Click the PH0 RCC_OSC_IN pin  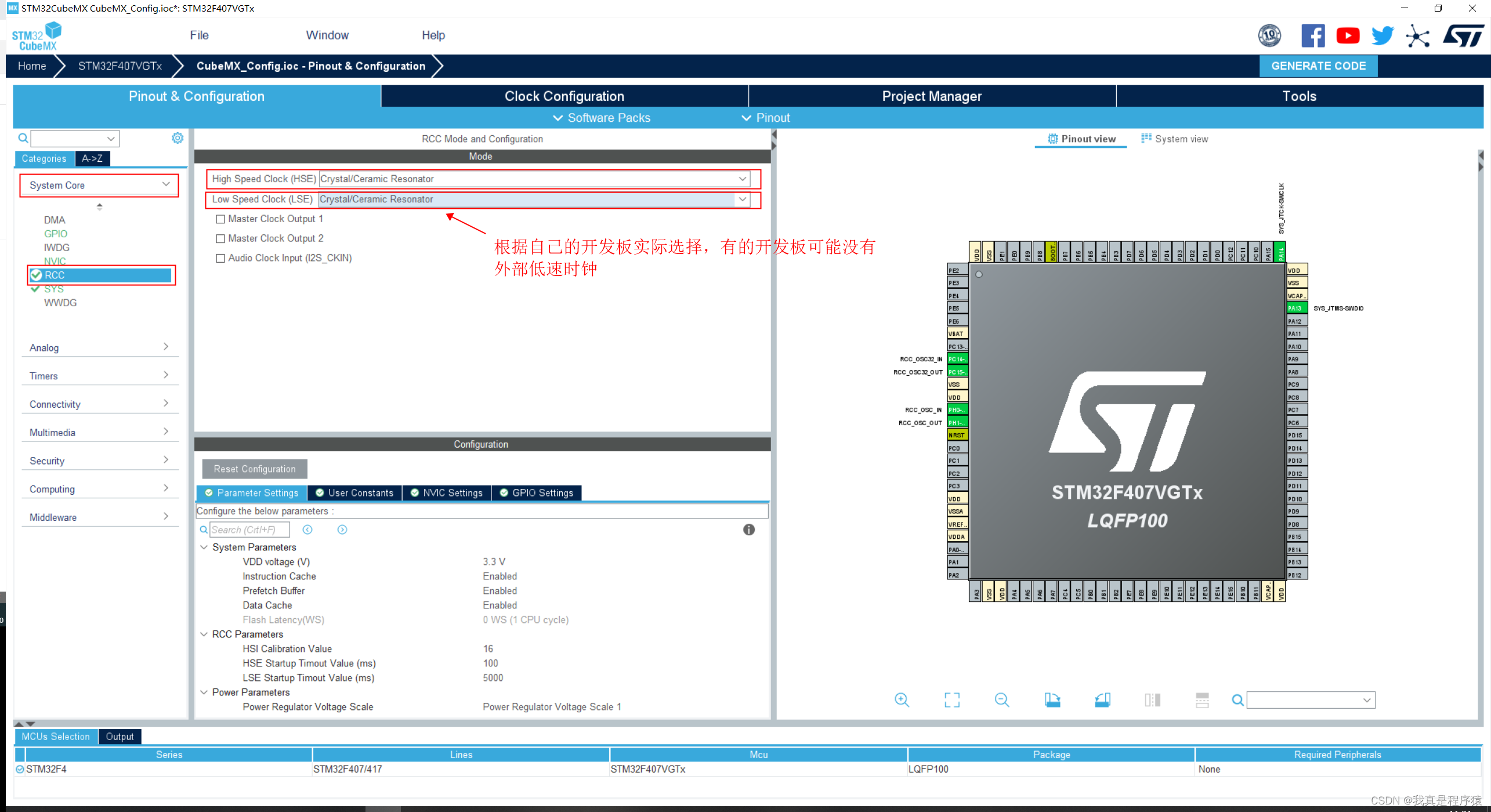click(958, 409)
